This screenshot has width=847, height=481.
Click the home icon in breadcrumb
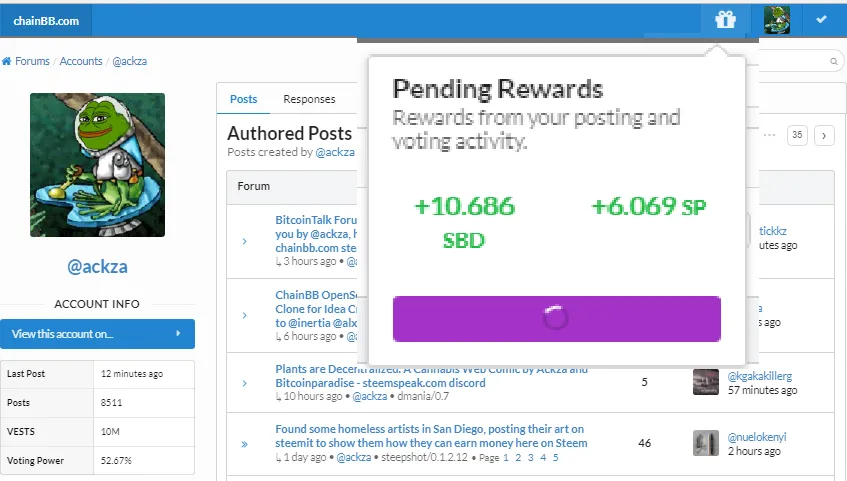click(6, 61)
